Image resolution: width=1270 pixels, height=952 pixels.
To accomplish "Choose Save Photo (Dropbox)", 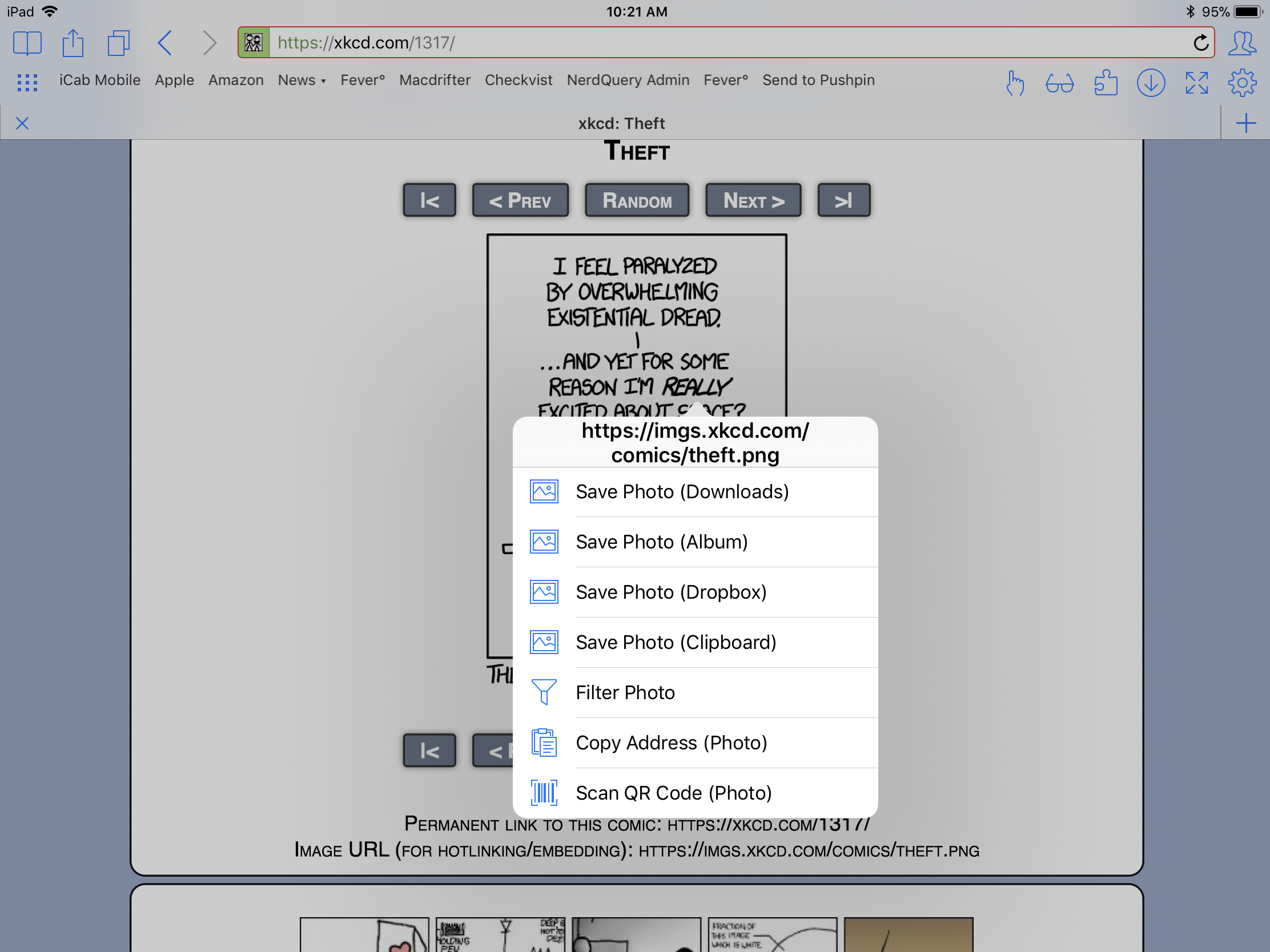I will tap(696, 592).
